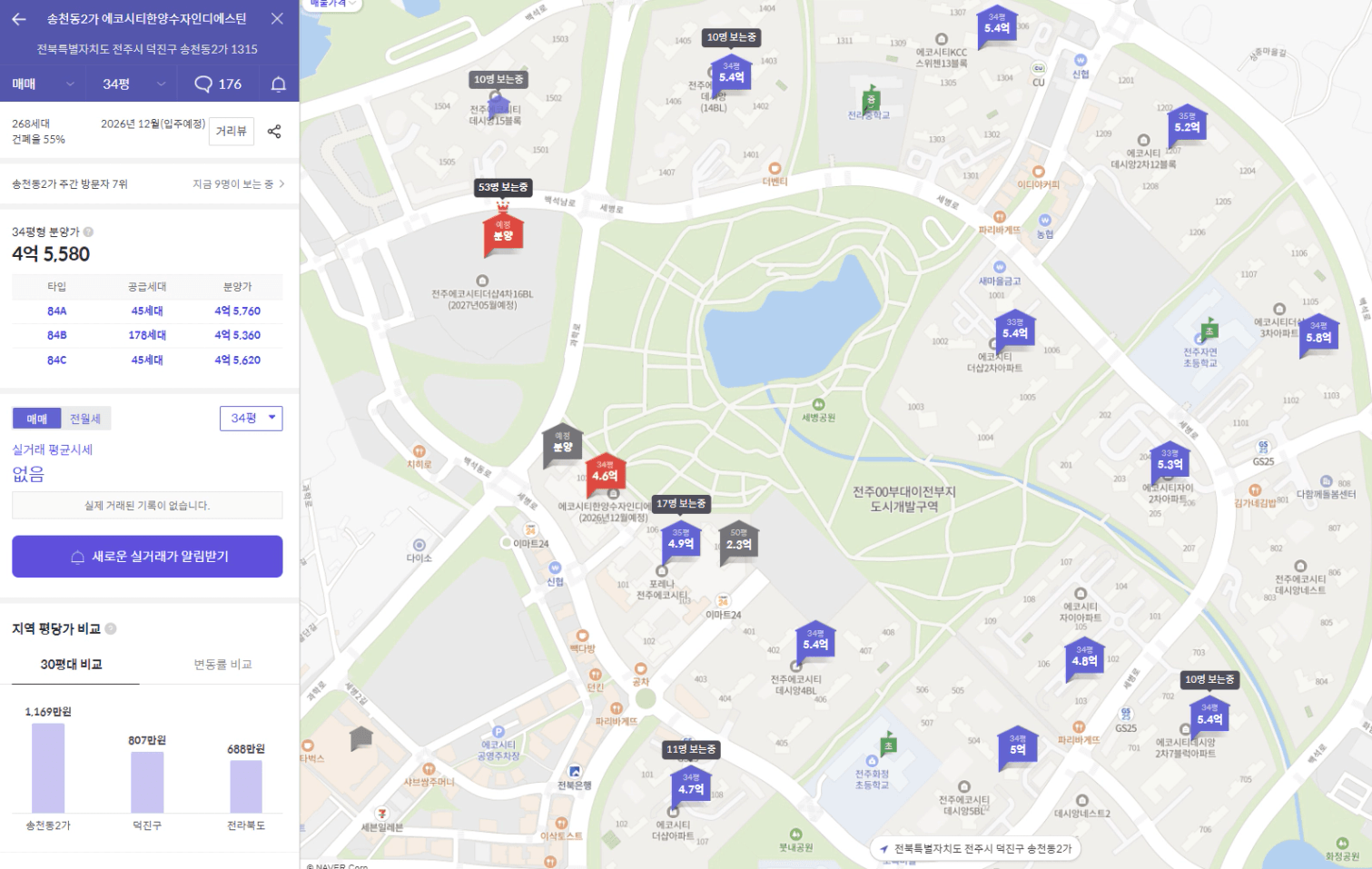The height and width of the screenshot is (869, 1372).
Task: Open the 176 comments chat icon
Action: pos(218,84)
